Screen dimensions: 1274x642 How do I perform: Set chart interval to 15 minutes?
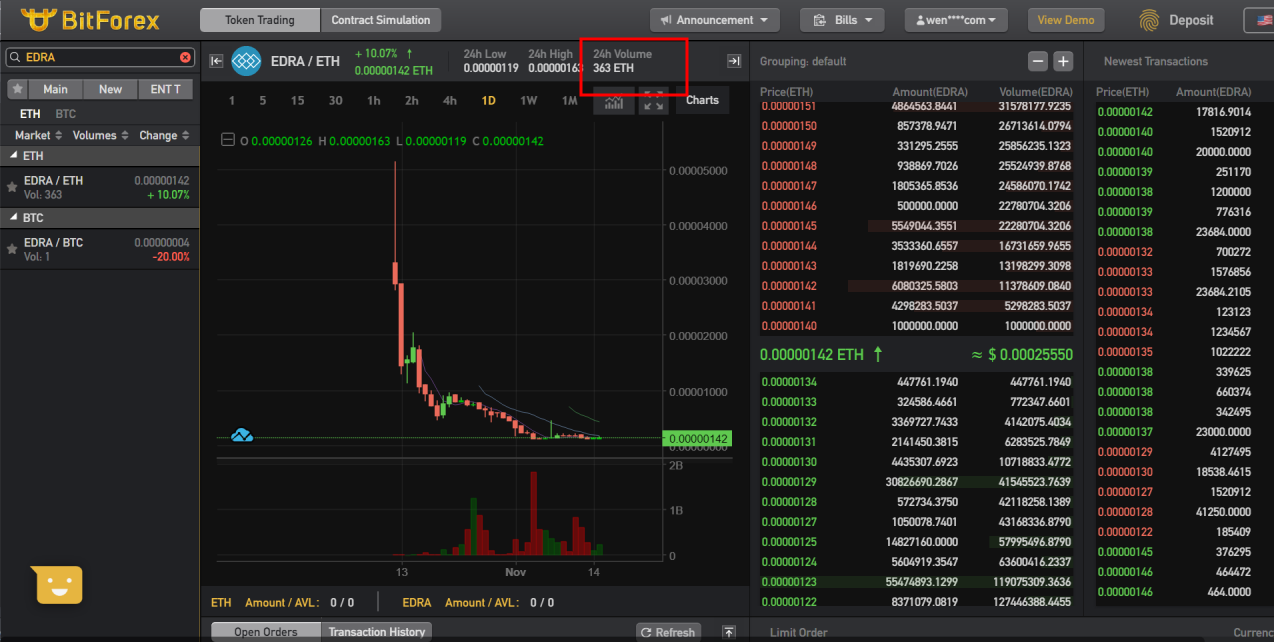tap(297, 100)
